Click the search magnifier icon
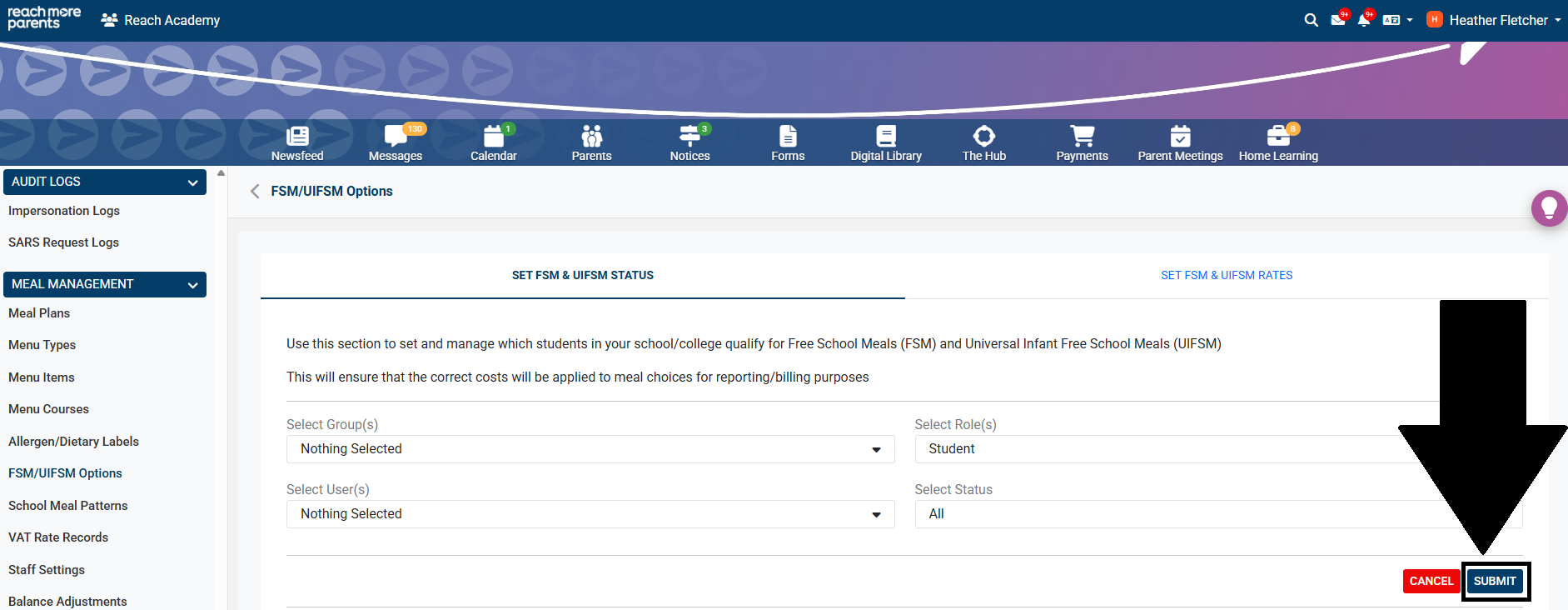This screenshot has height=610, width=1568. (1311, 20)
